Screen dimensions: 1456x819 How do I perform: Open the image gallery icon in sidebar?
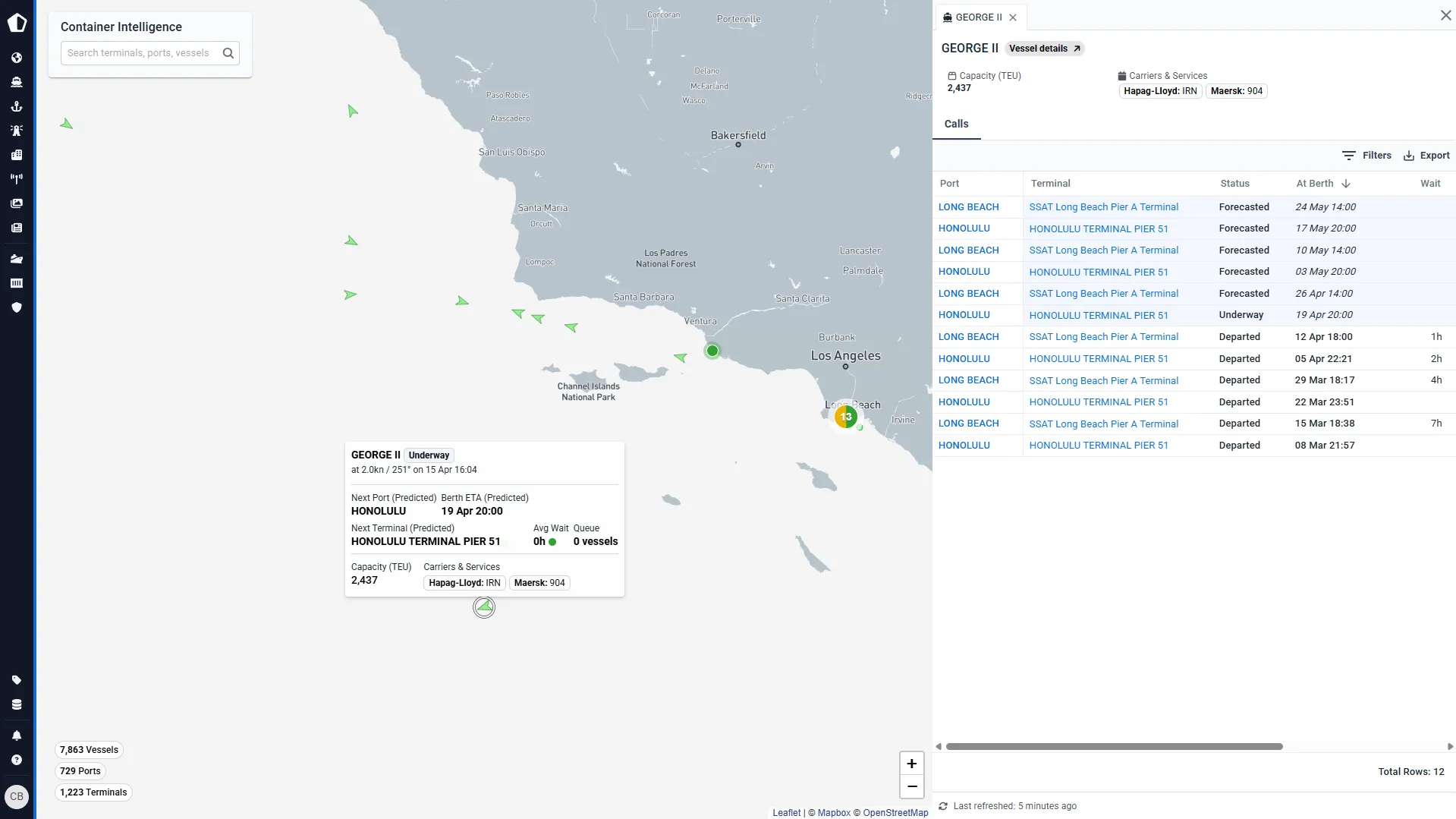[17, 203]
